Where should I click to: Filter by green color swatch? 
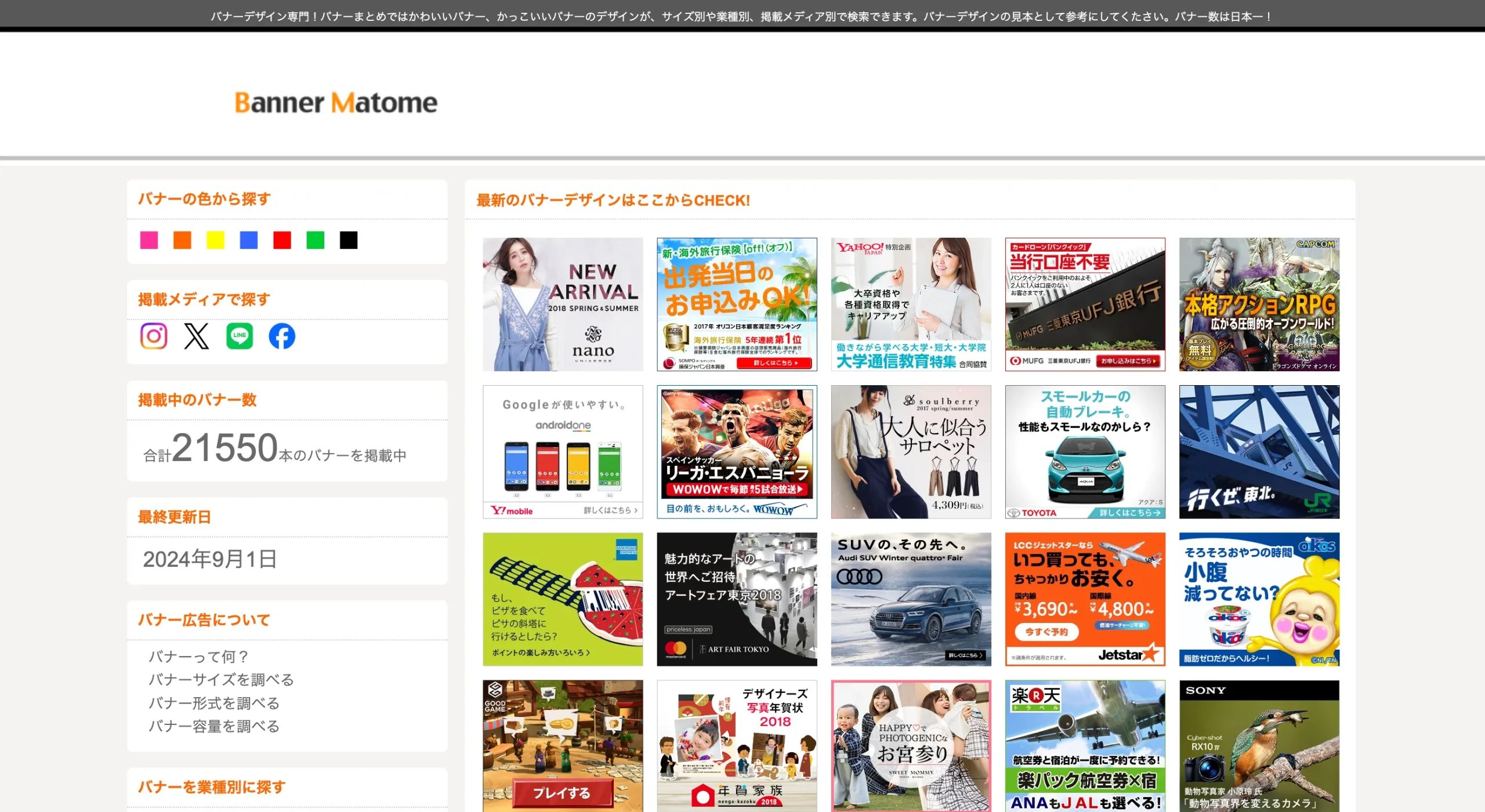click(x=316, y=240)
